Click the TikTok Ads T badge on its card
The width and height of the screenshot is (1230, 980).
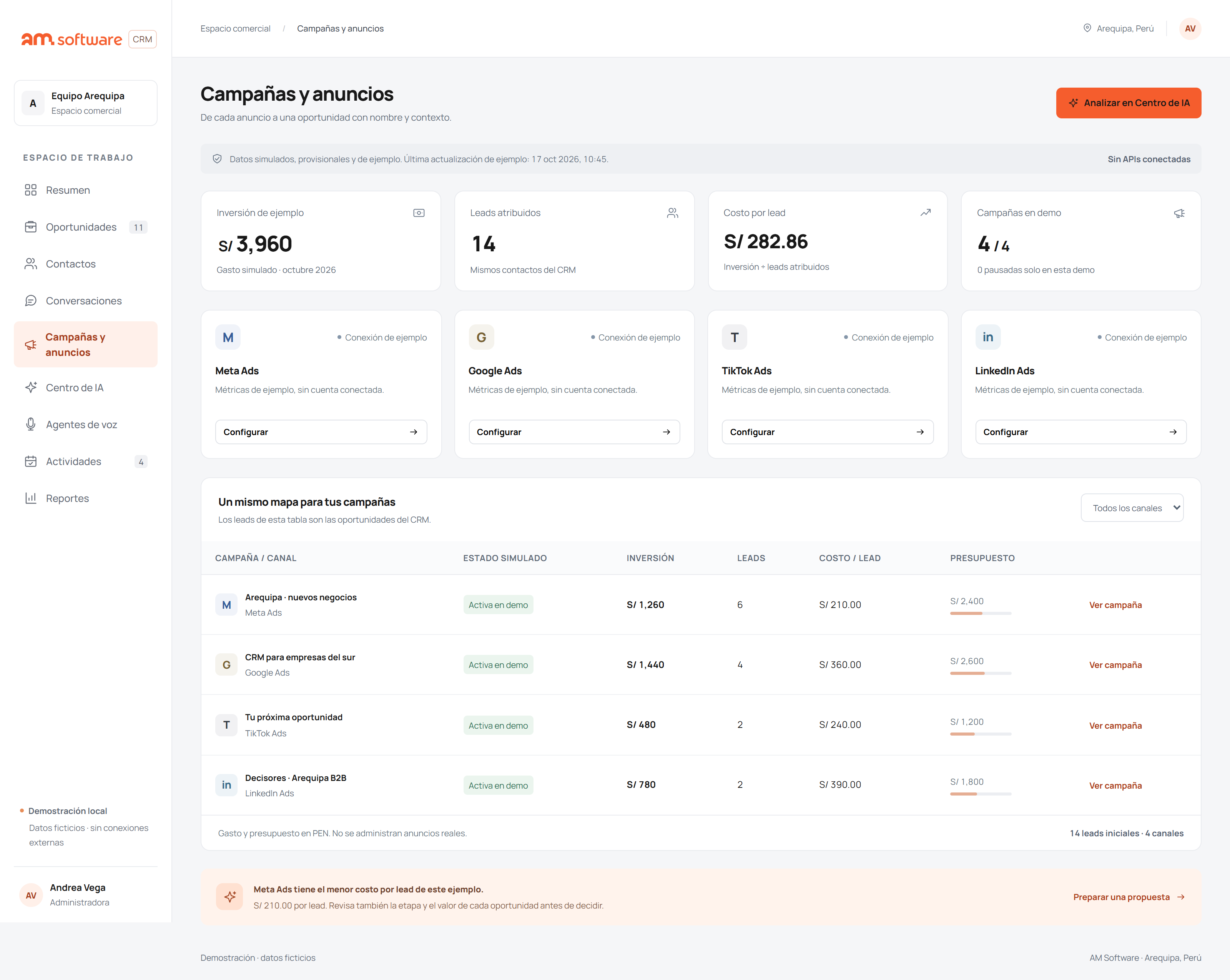click(x=734, y=337)
